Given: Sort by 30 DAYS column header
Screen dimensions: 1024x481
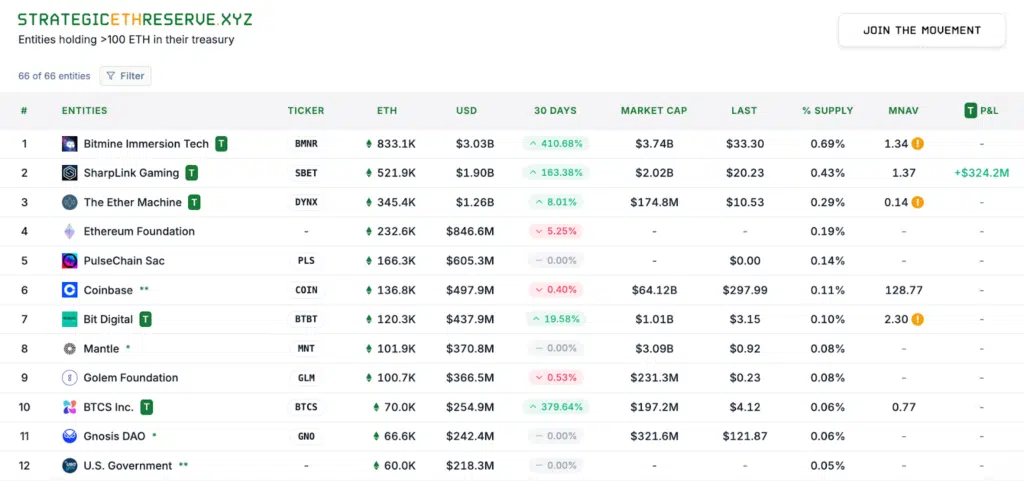Looking at the screenshot, I should tap(556, 111).
